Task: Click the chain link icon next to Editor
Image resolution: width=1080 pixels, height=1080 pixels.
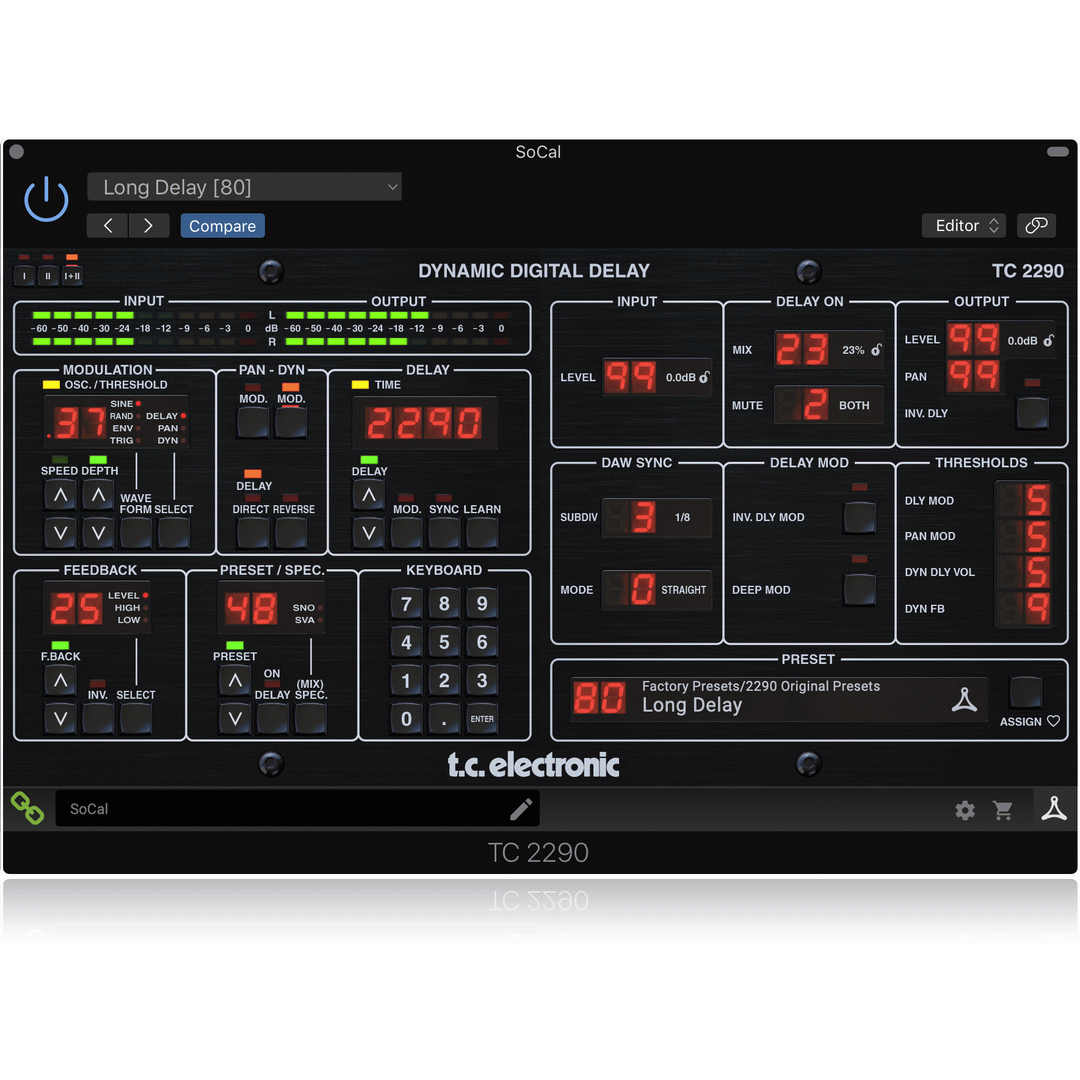Action: pos(1037,225)
